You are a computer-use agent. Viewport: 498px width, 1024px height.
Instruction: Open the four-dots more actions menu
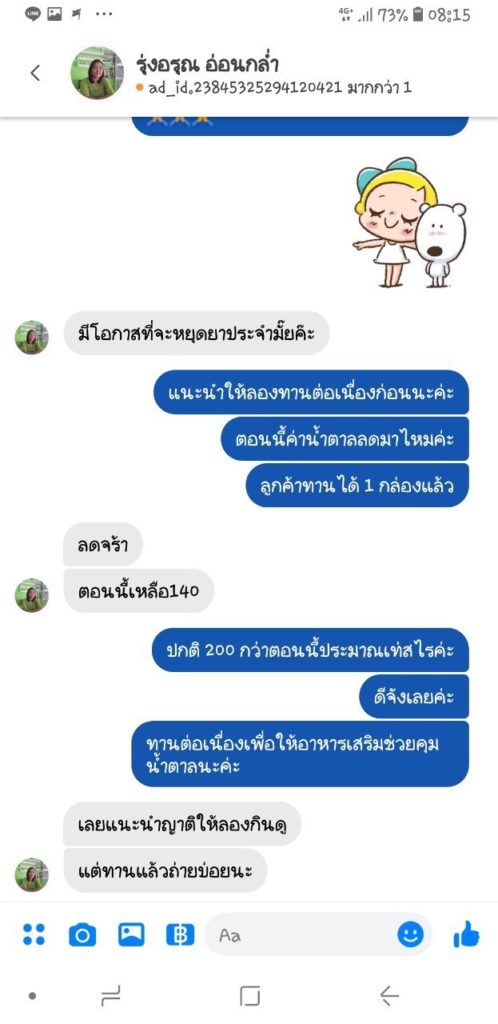tap(34, 935)
